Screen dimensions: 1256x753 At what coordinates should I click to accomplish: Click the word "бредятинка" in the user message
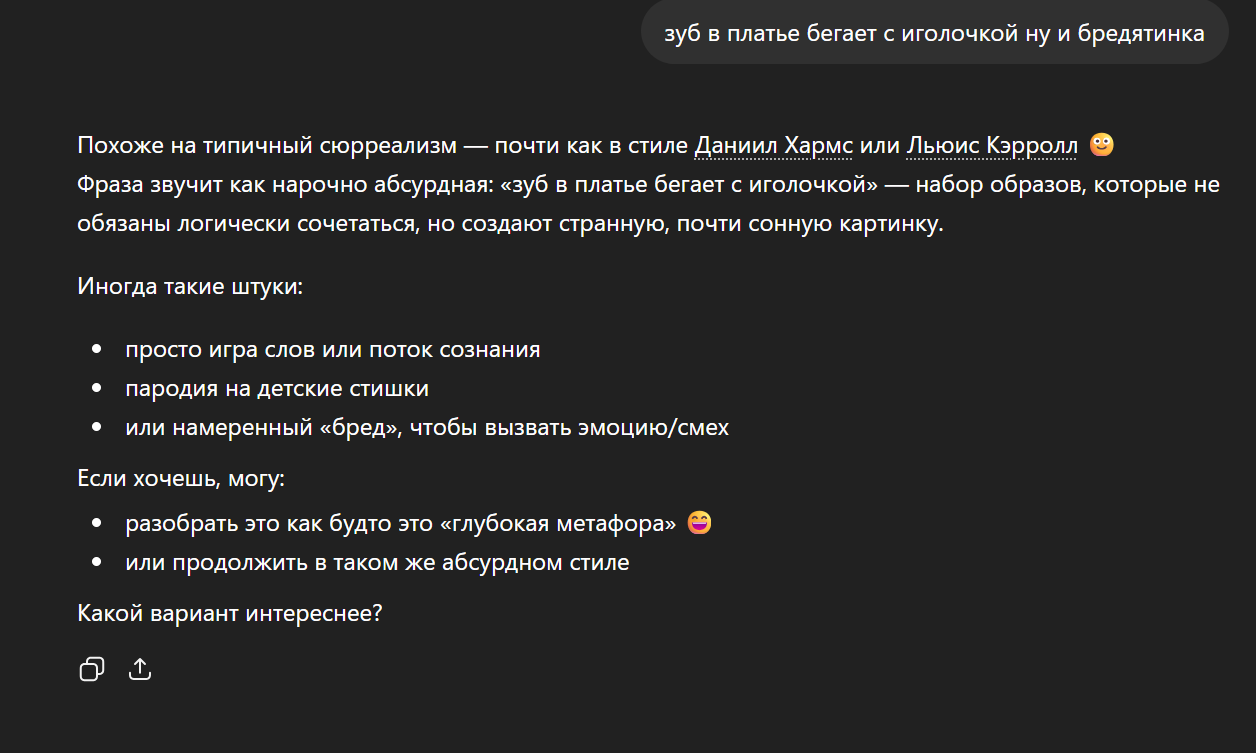(1141, 33)
